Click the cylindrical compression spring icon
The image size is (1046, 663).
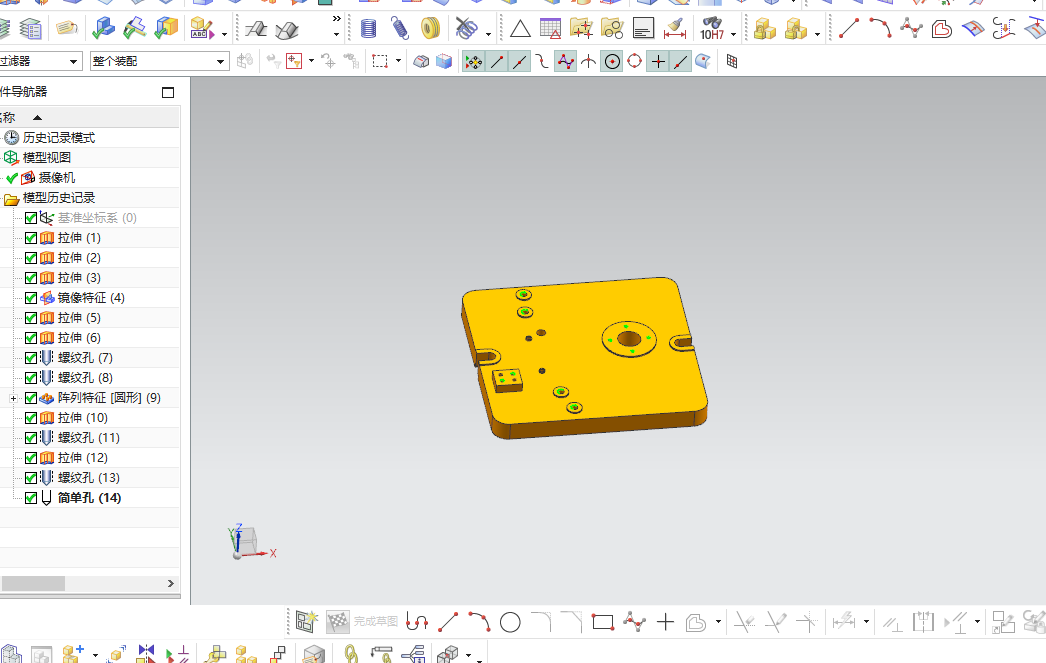[x=368, y=29]
